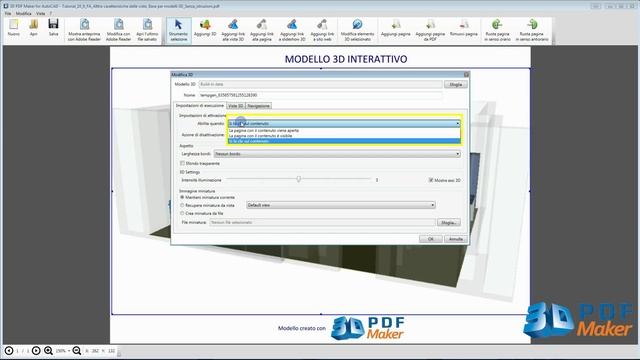Go to next page with right arrow
The image size is (640, 360).
36,351
